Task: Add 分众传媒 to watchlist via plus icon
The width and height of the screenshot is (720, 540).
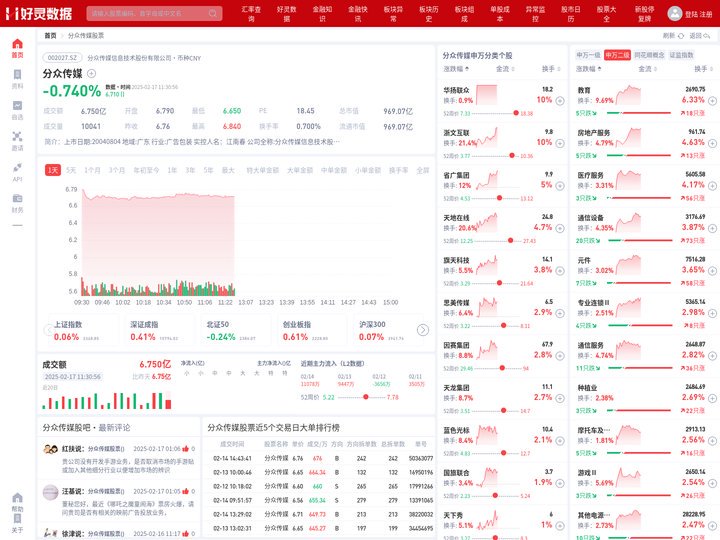Action: pyautogui.click(x=91, y=73)
